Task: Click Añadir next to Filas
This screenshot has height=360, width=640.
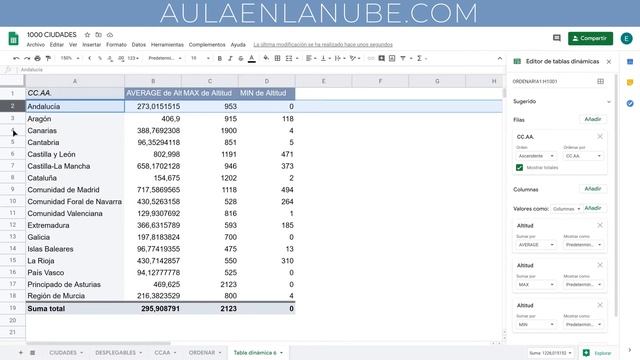Action: (593, 119)
